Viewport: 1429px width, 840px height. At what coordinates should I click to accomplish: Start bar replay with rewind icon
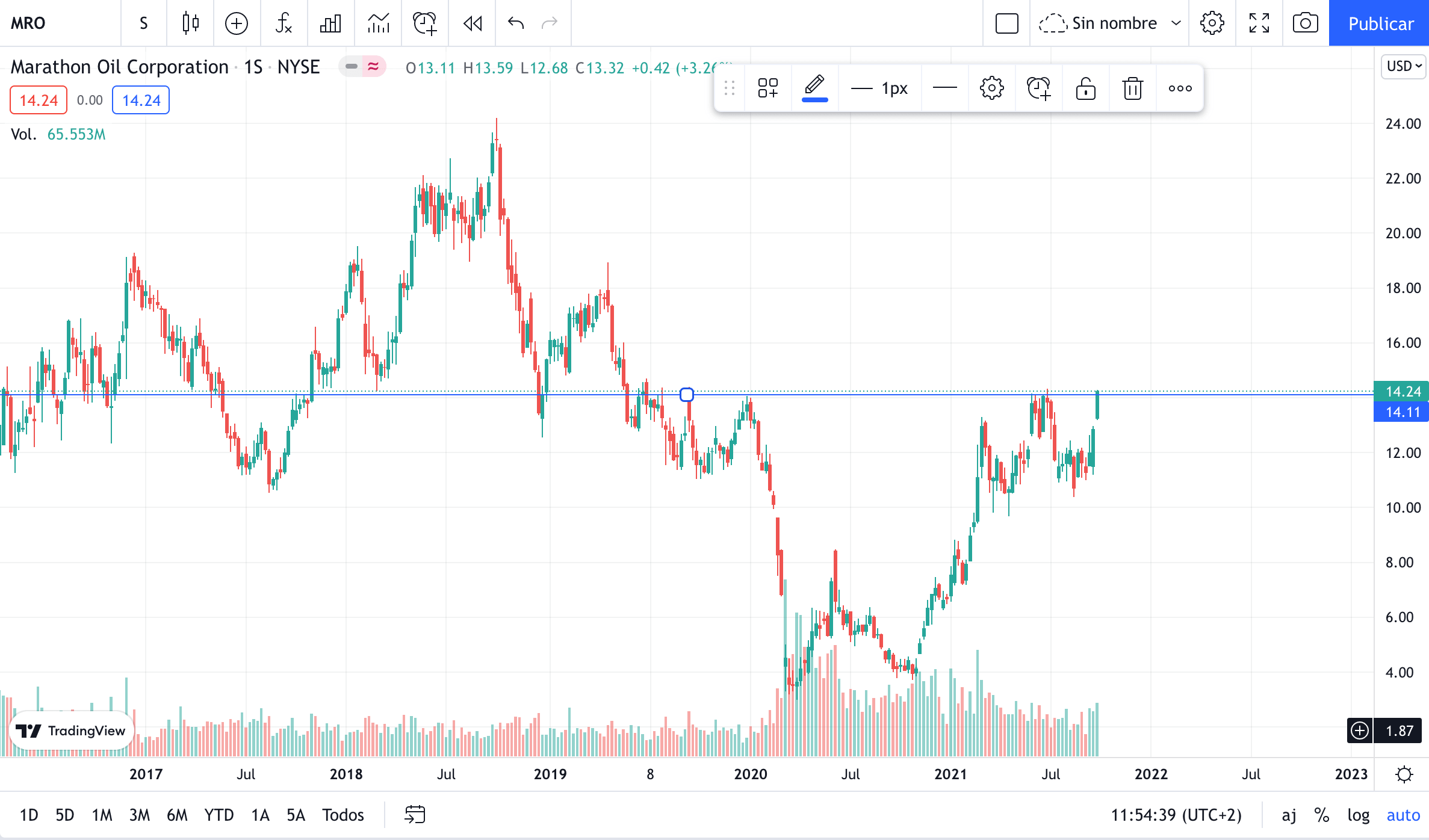pos(473,23)
